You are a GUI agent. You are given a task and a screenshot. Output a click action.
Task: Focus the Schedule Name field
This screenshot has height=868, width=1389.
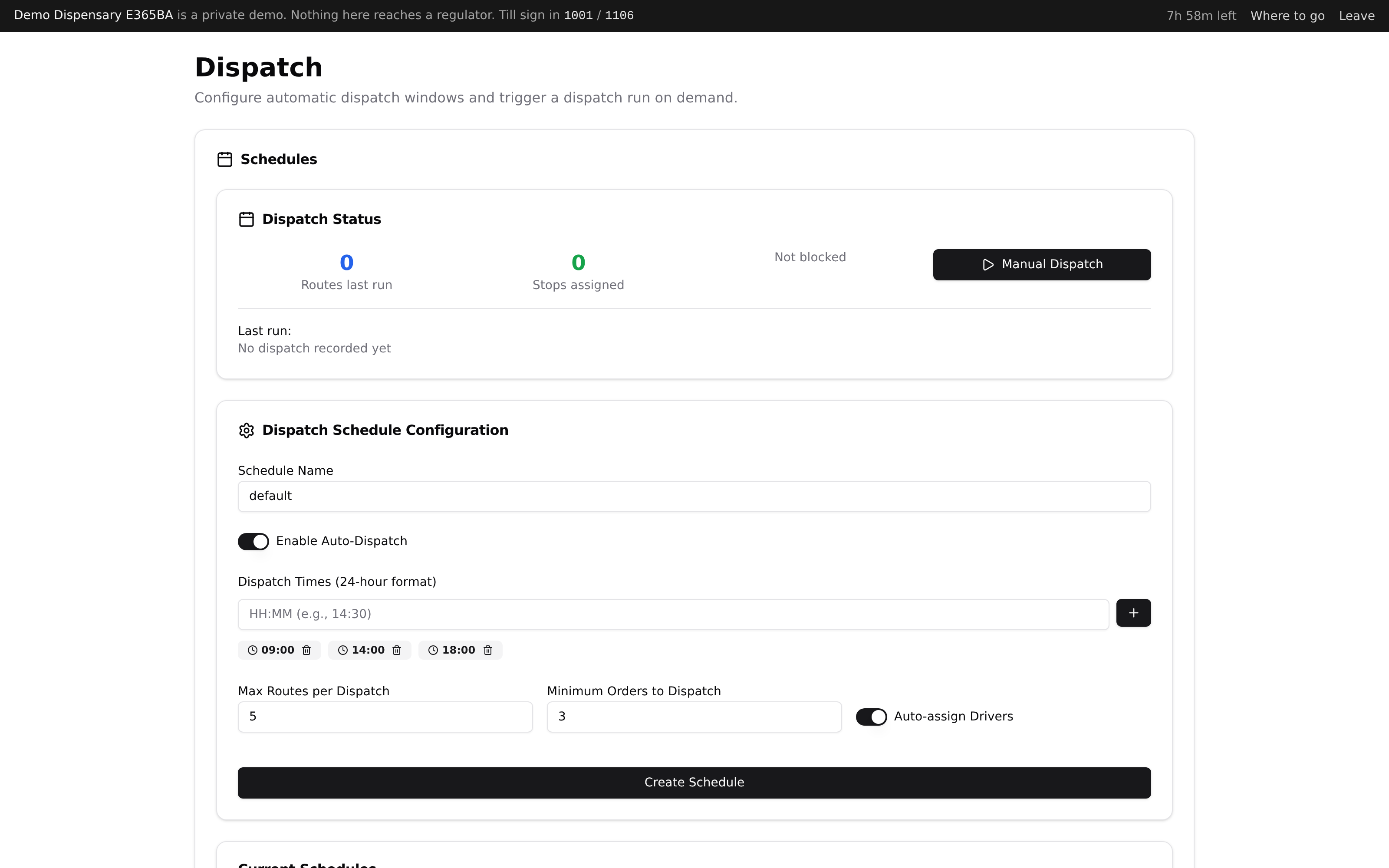coord(694,496)
